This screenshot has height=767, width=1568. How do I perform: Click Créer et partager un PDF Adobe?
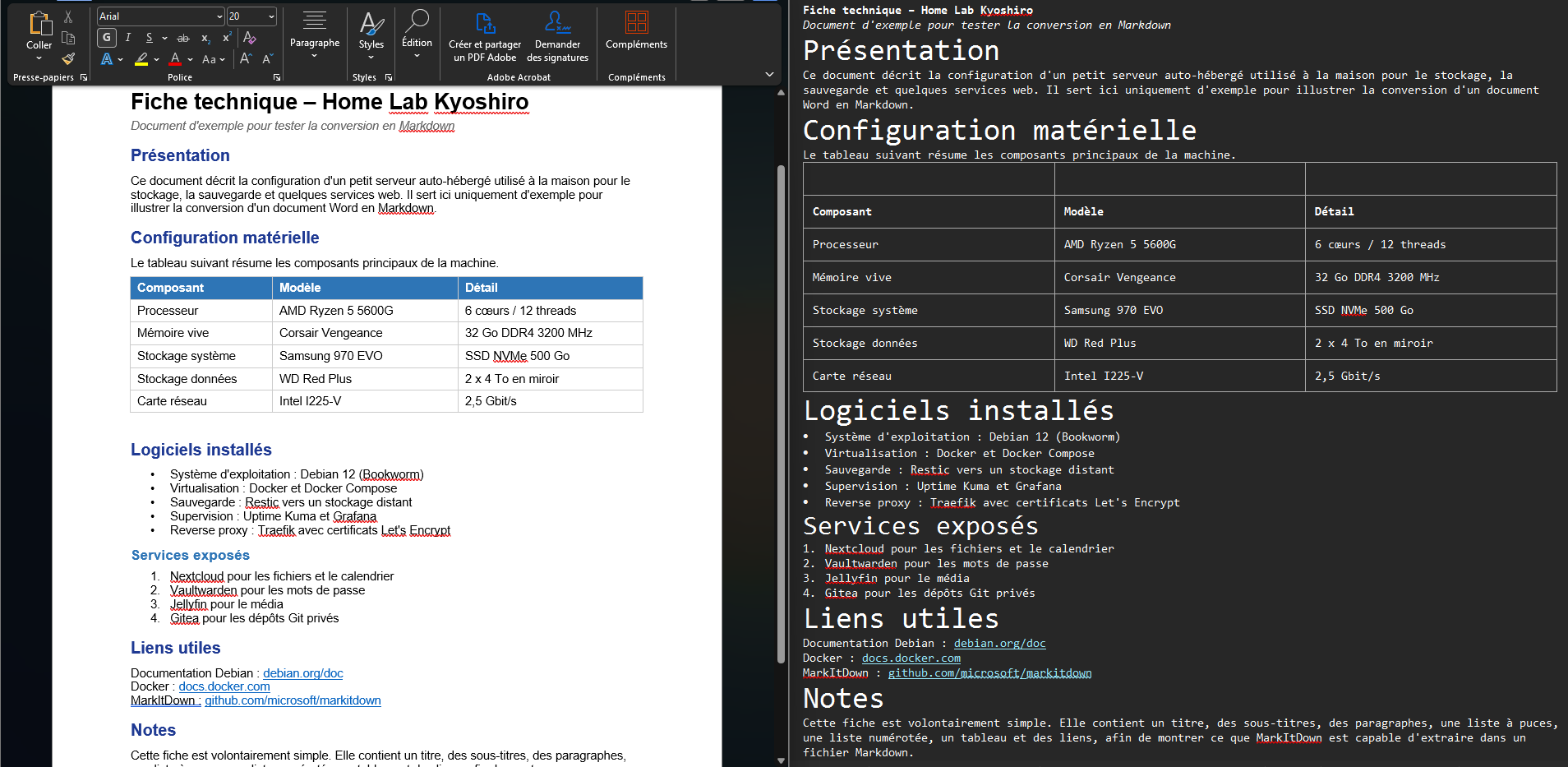[x=485, y=37]
